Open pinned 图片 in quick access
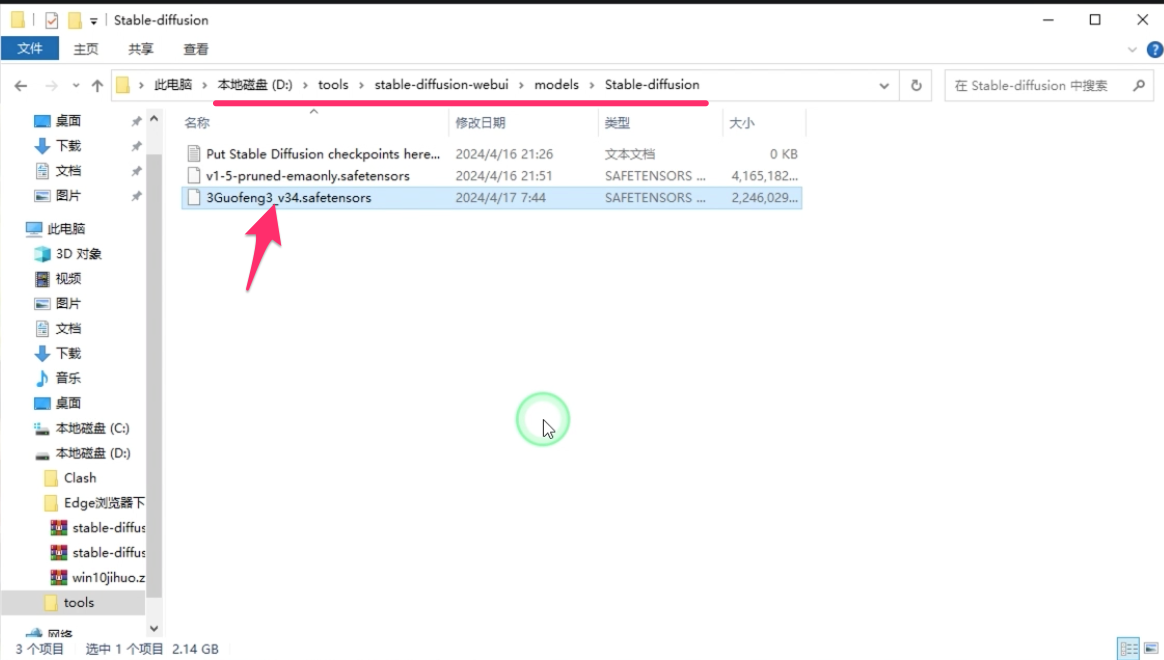This screenshot has height=660, width=1164. 68,195
